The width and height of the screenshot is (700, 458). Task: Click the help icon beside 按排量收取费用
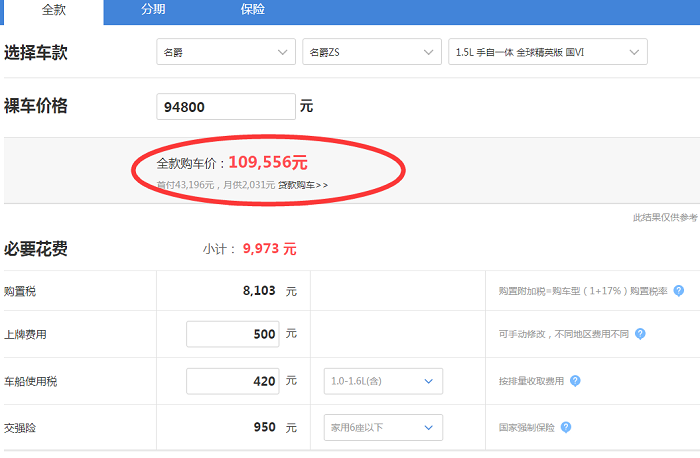click(575, 381)
